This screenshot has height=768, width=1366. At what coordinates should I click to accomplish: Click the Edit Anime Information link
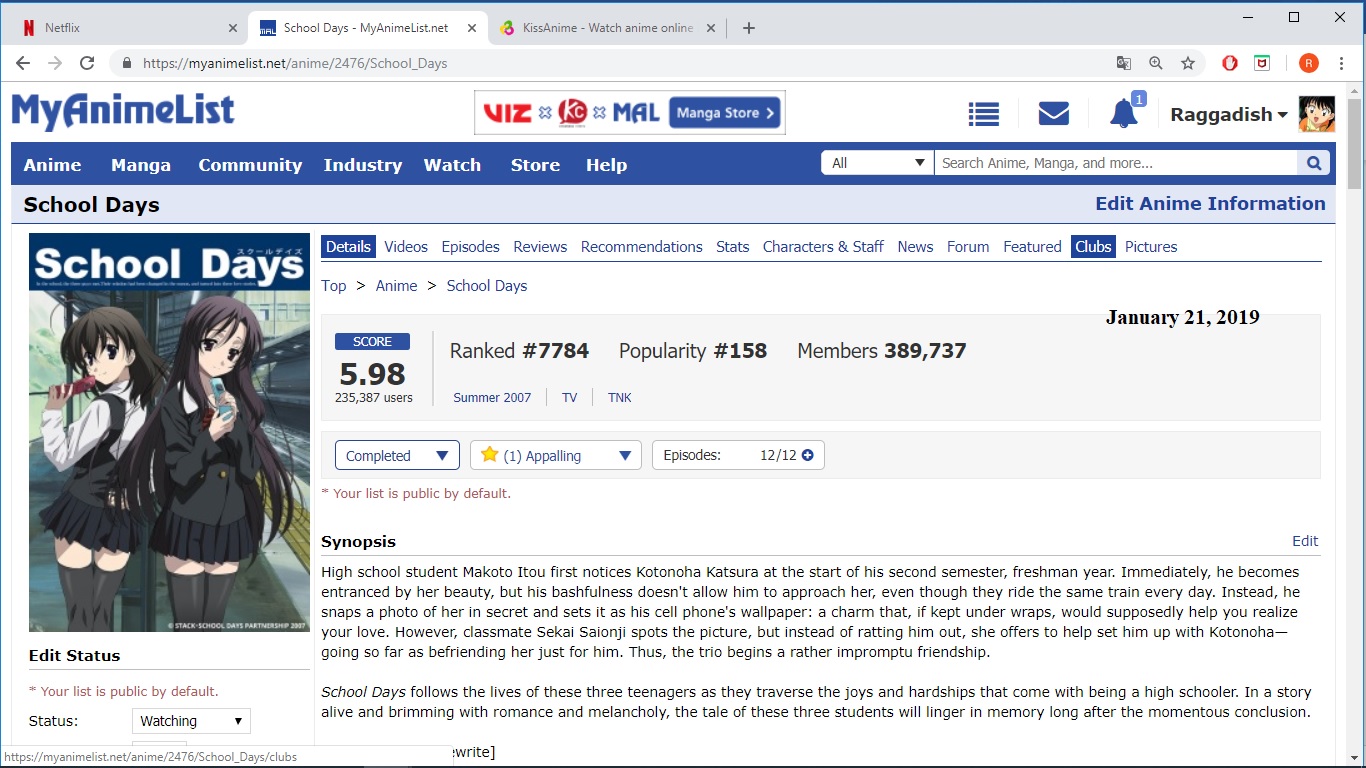click(x=1210, y=204)
